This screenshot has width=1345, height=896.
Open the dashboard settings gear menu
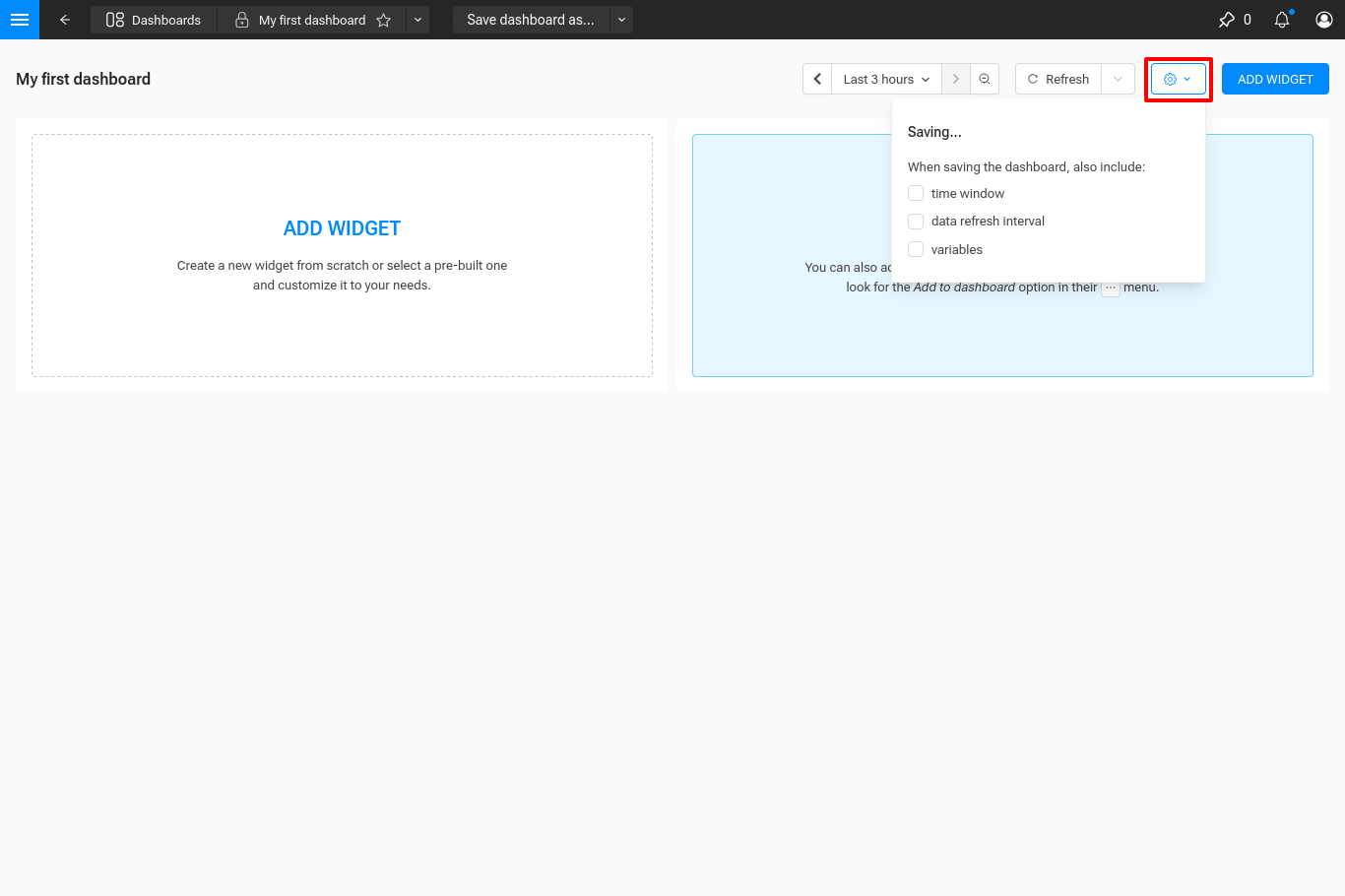[x=1178, y=79]
